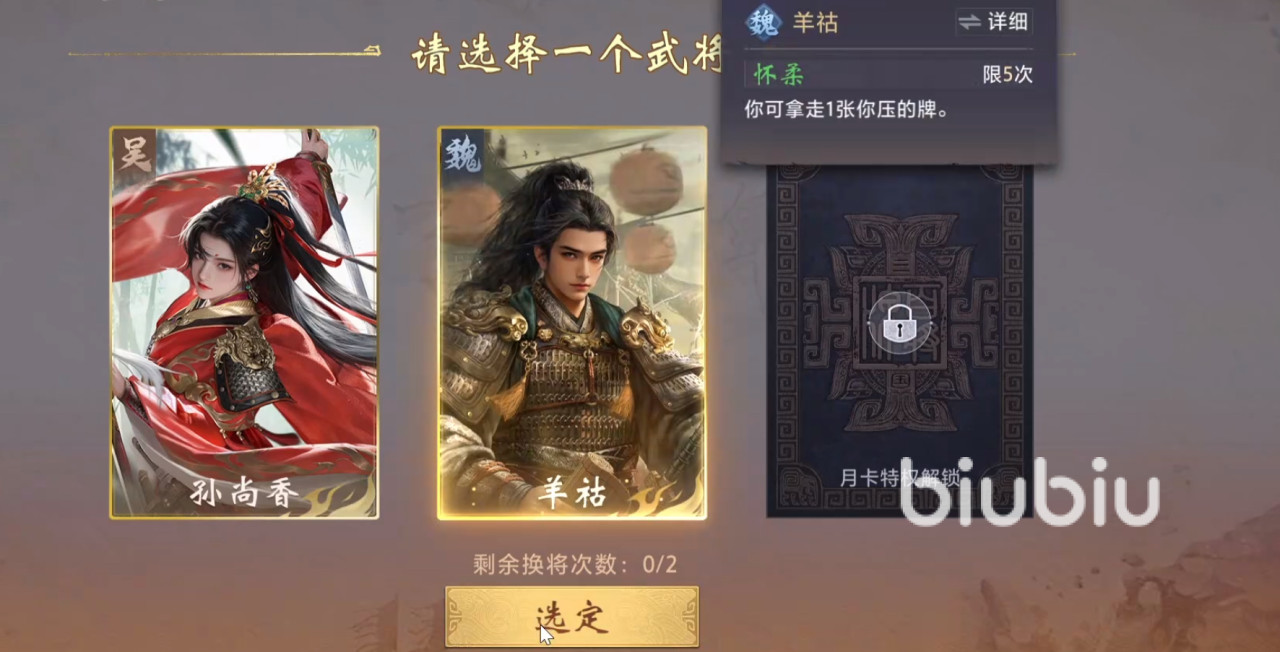Click the 月卡特权解锁 unlock text

click(900, 477)
